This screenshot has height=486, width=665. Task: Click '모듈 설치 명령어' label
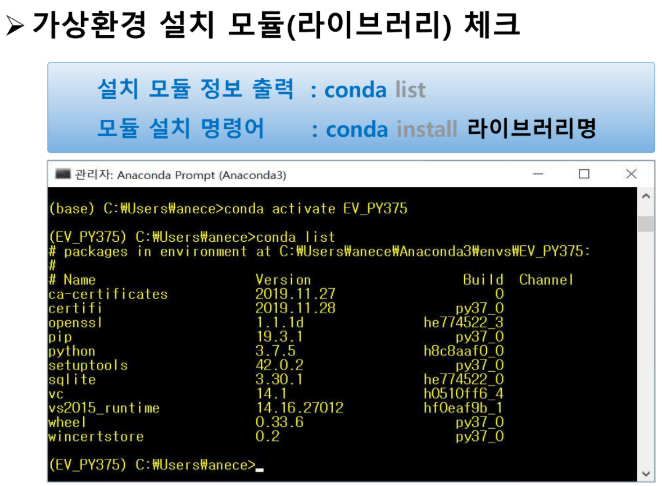click(181, 128)
